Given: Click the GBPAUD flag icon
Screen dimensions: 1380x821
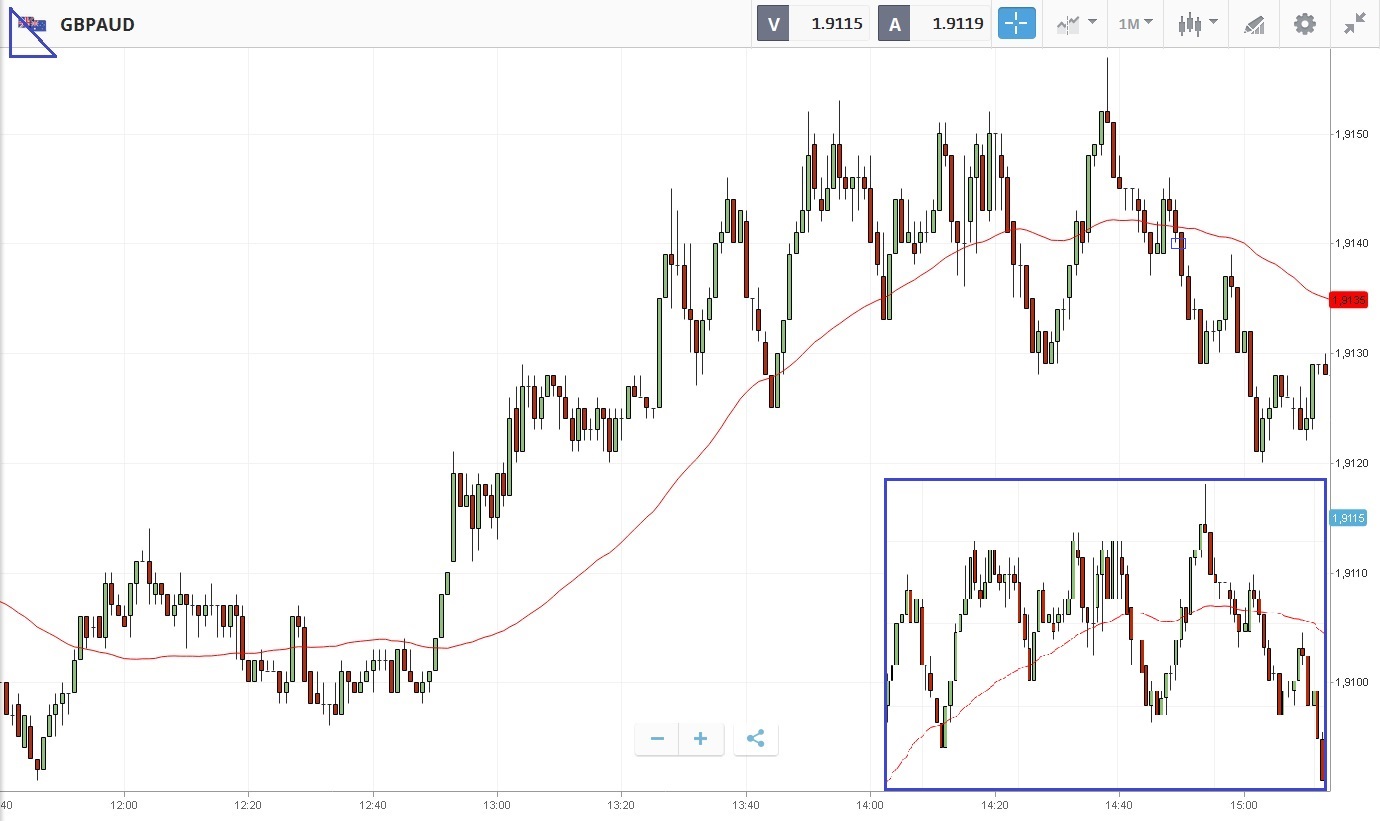Looking at the screenshot, I should pos(32,23).
